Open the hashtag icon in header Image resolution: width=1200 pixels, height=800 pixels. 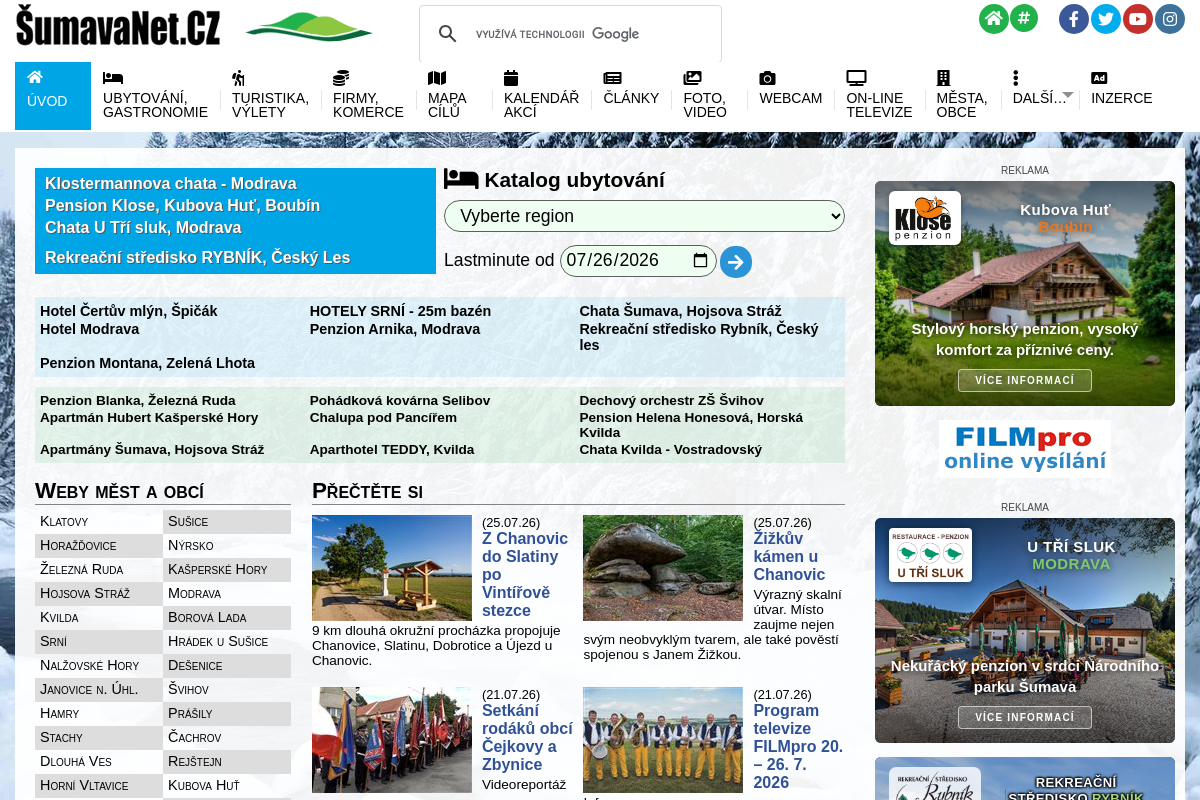[x=1023, y=19]
